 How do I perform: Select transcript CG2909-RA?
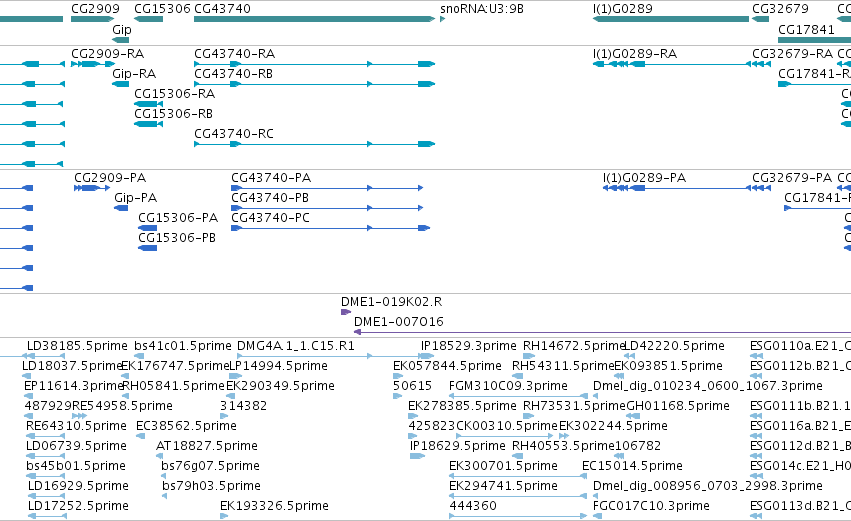coord(107,54)
